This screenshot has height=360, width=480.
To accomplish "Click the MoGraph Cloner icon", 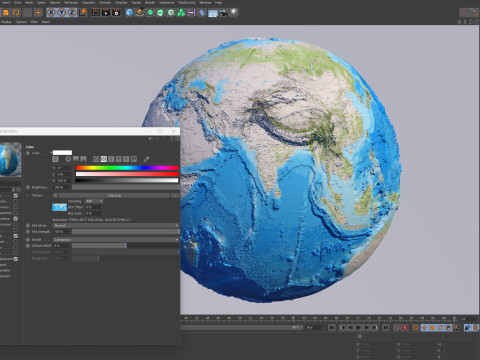I will 171,13.
